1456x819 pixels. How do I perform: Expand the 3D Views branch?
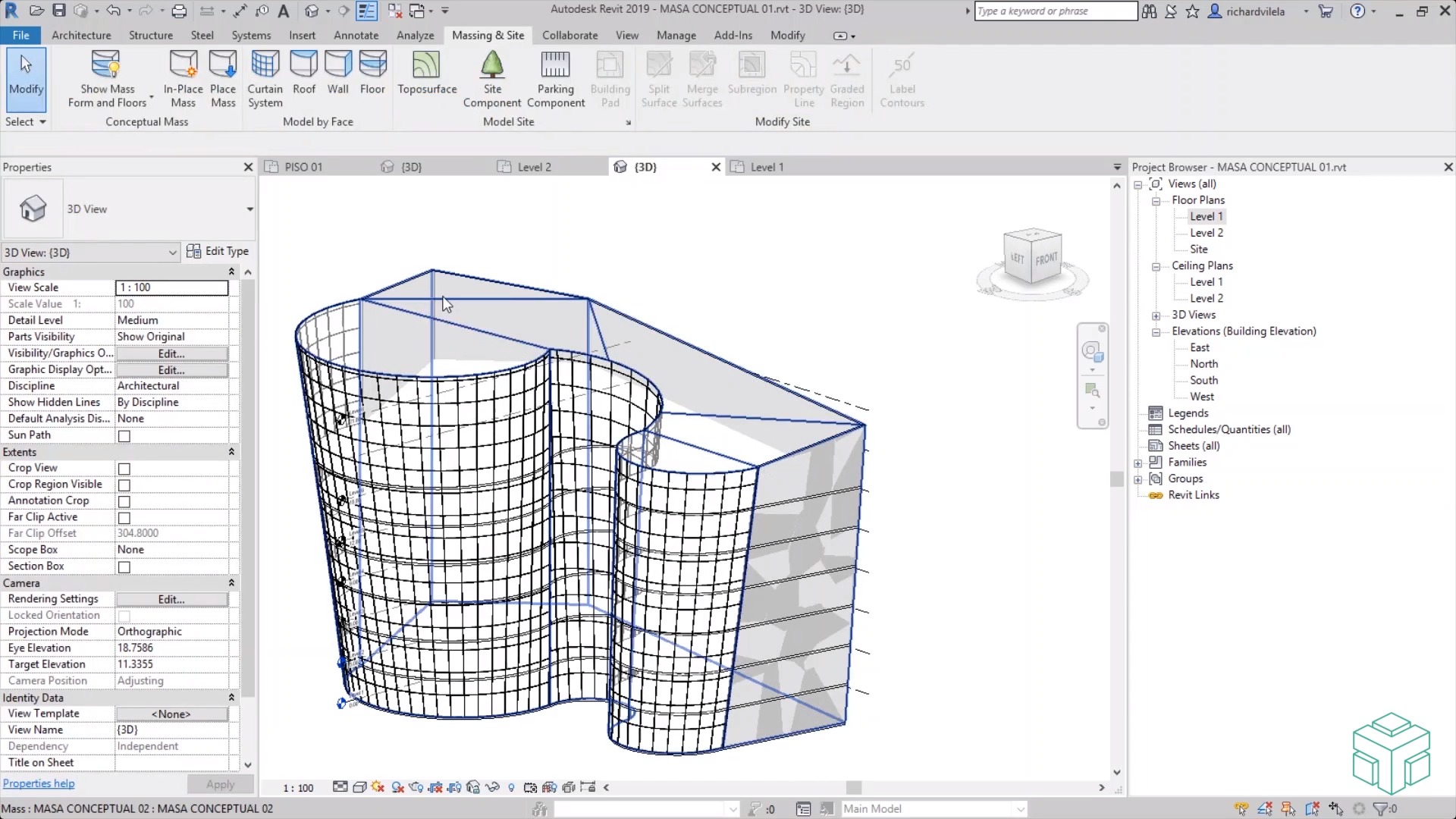(1156, 315)
